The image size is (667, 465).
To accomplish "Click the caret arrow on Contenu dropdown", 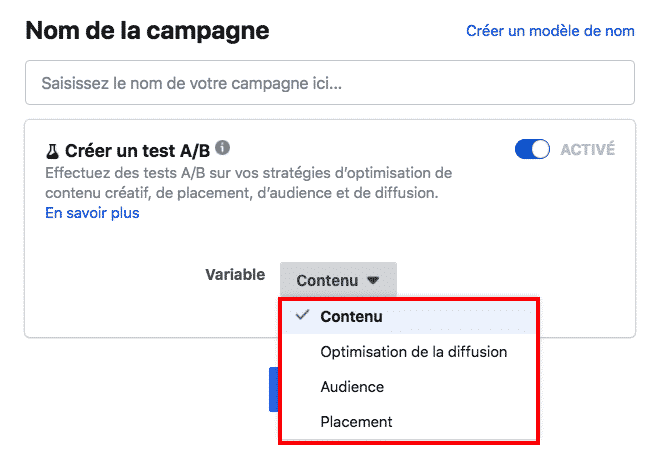I will click(373, 280).
